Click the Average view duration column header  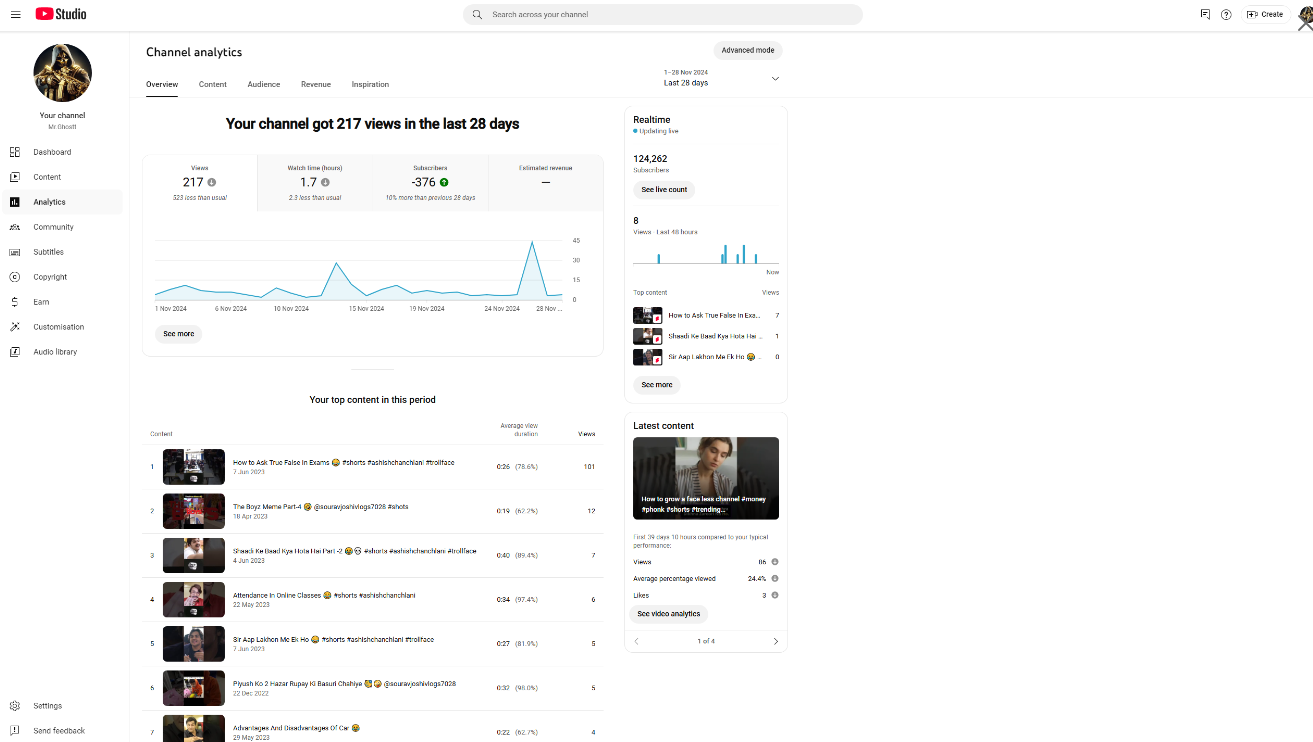tap(519, 430)
